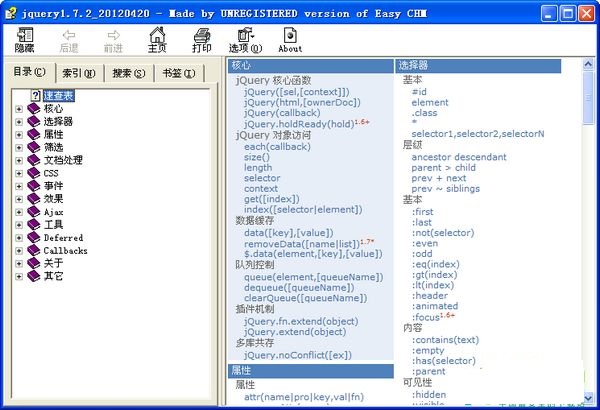Screen dimensions: 600x410
Task: Open the clearQueue([queueName]) link
Action: coord(305,298)
